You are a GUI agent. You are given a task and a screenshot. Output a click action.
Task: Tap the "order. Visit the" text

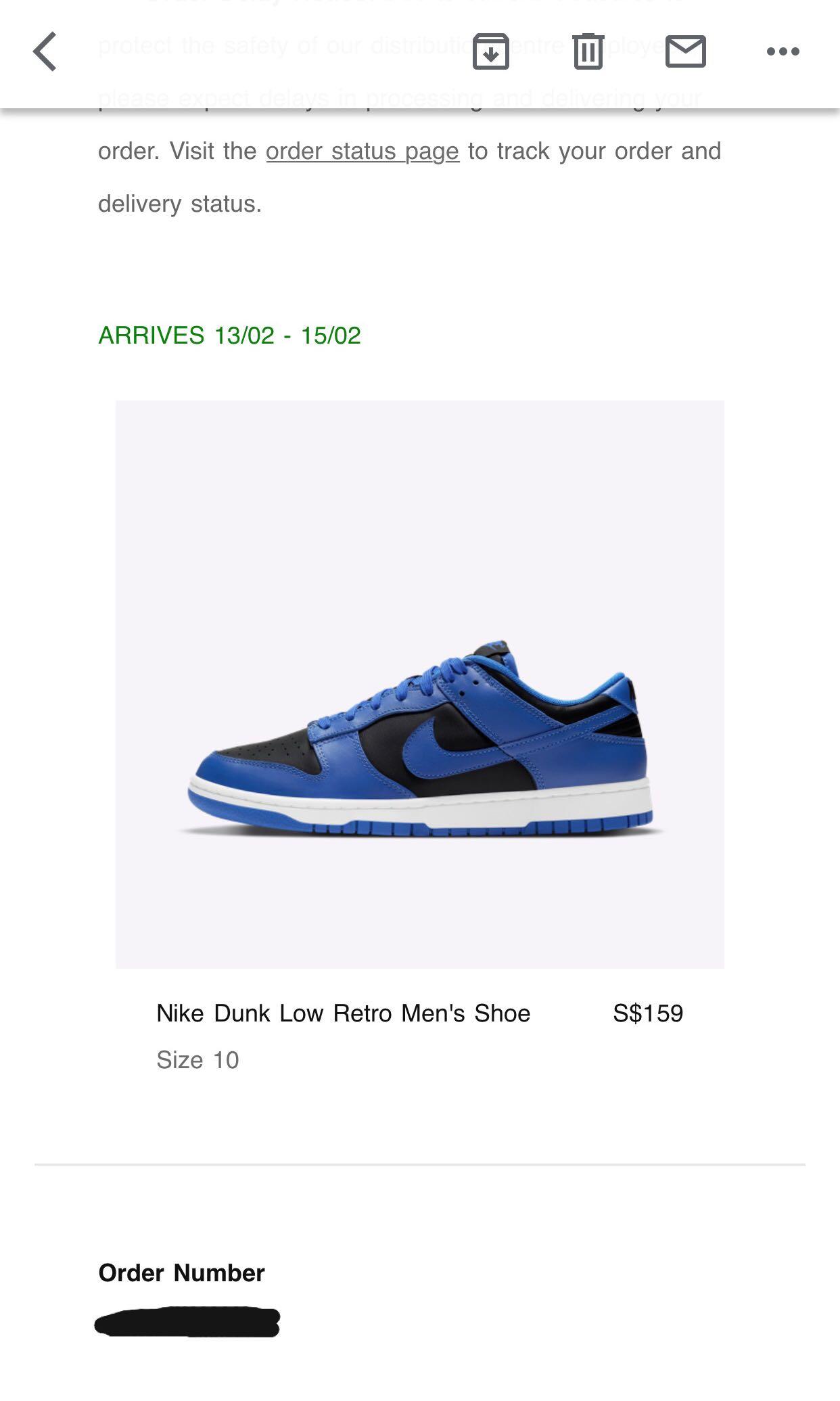coord(177,151)
